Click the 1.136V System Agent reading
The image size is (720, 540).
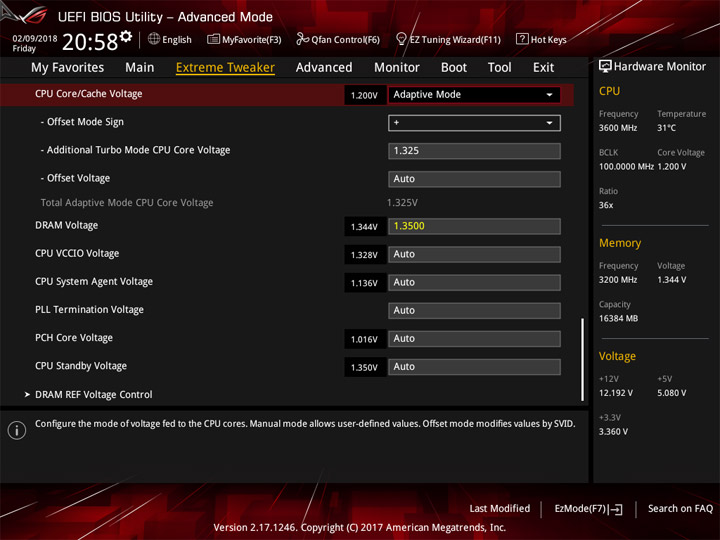tap(365, 283)
